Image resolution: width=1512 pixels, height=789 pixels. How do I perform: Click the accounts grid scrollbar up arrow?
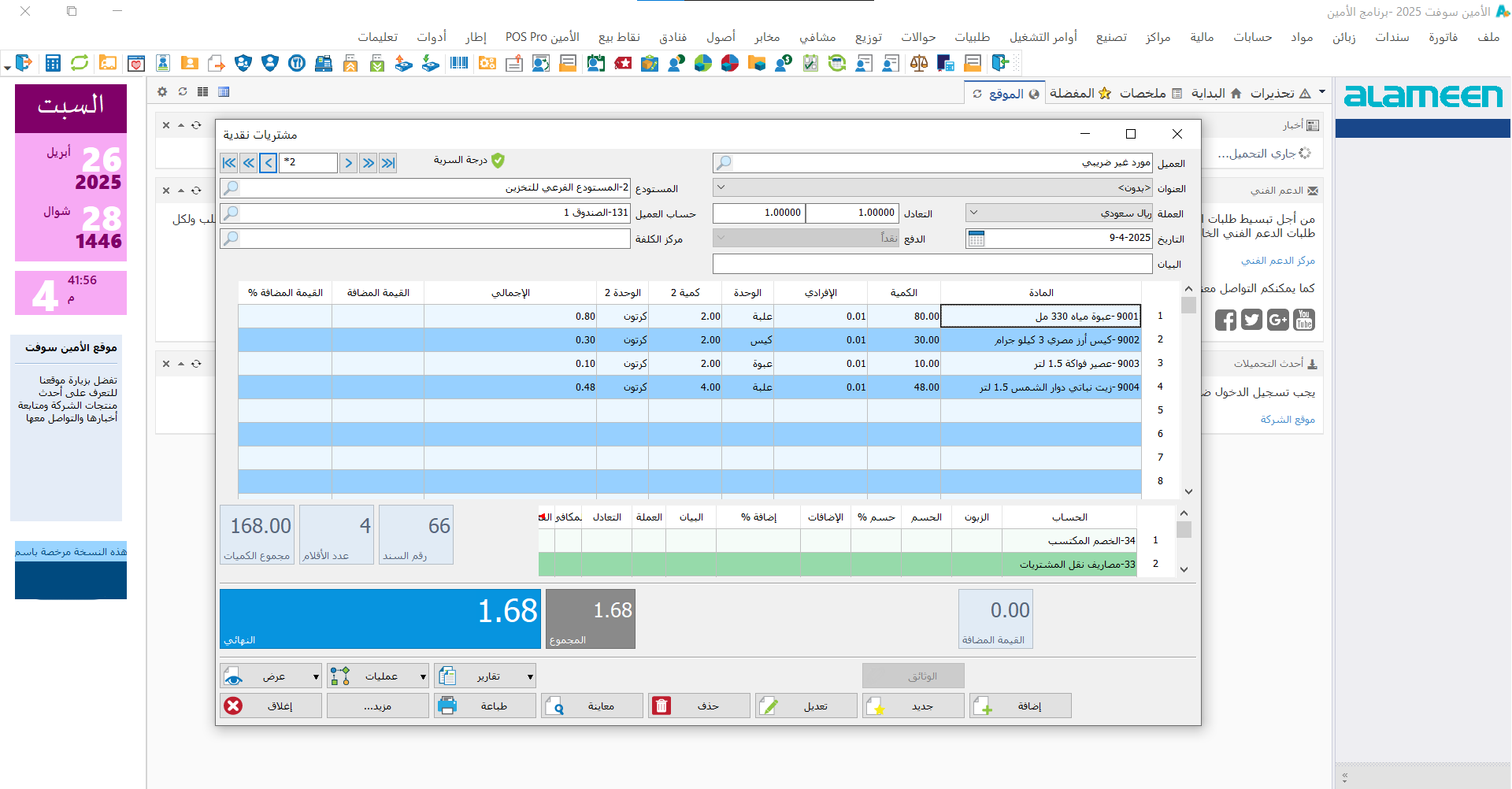click(1184, 513)
